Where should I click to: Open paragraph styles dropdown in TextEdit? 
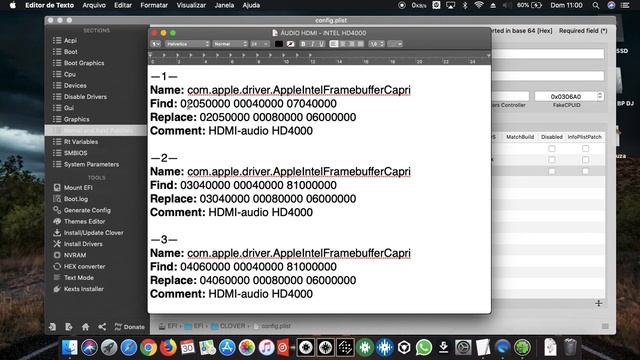(x=156, y=44)
